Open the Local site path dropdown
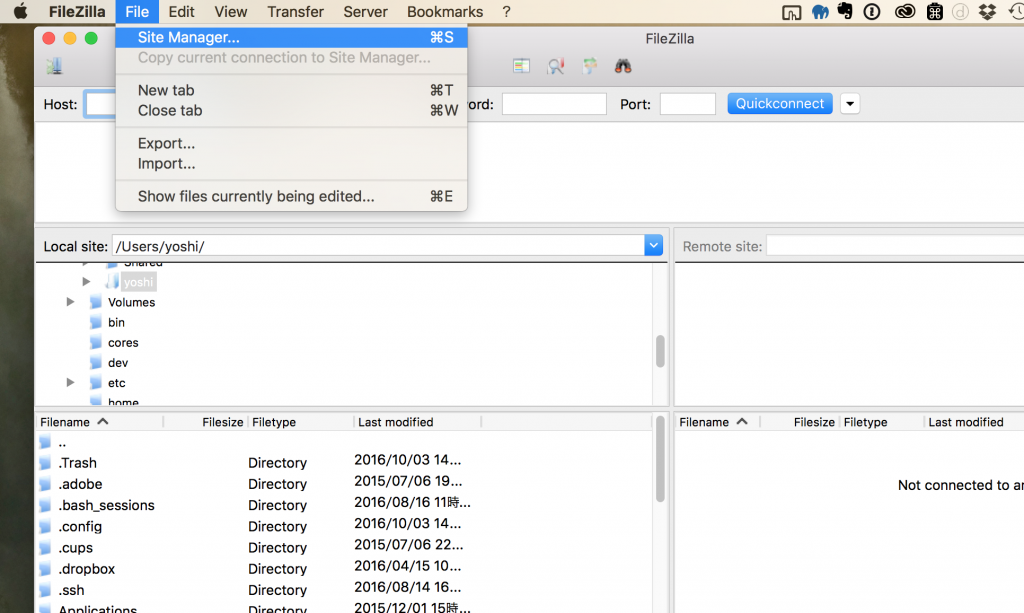 pos(654,245)
